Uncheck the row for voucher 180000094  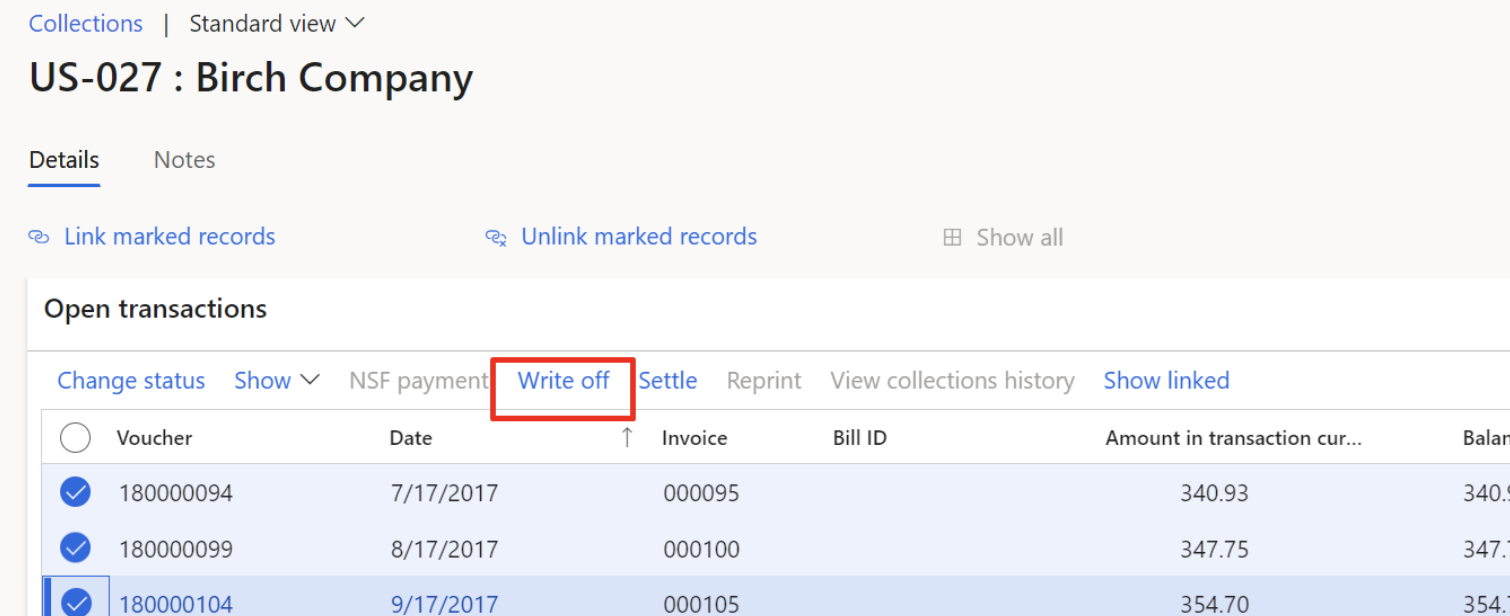click(75, 492)
